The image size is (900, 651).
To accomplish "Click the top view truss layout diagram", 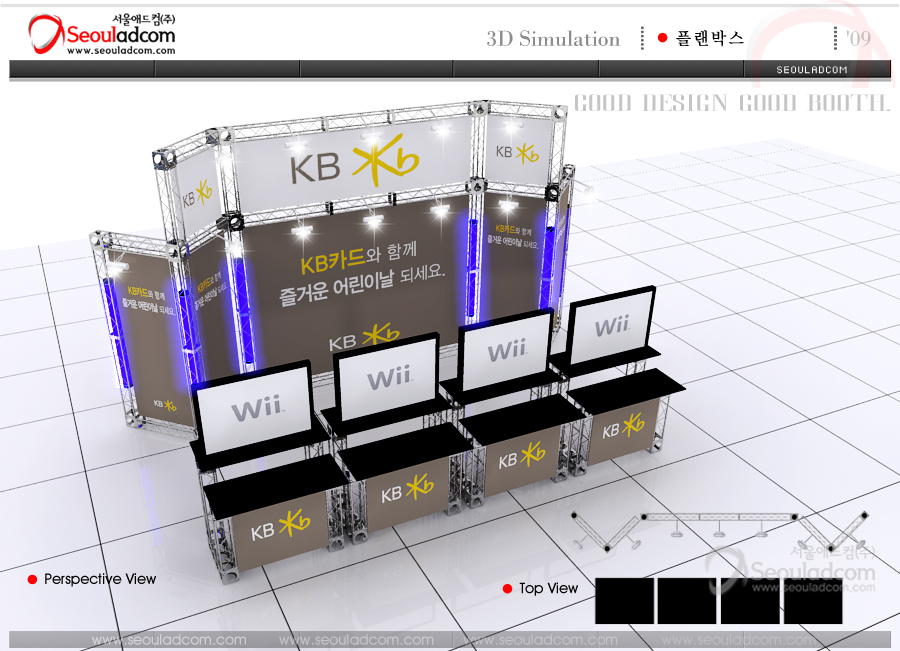I will pos(719,530).
